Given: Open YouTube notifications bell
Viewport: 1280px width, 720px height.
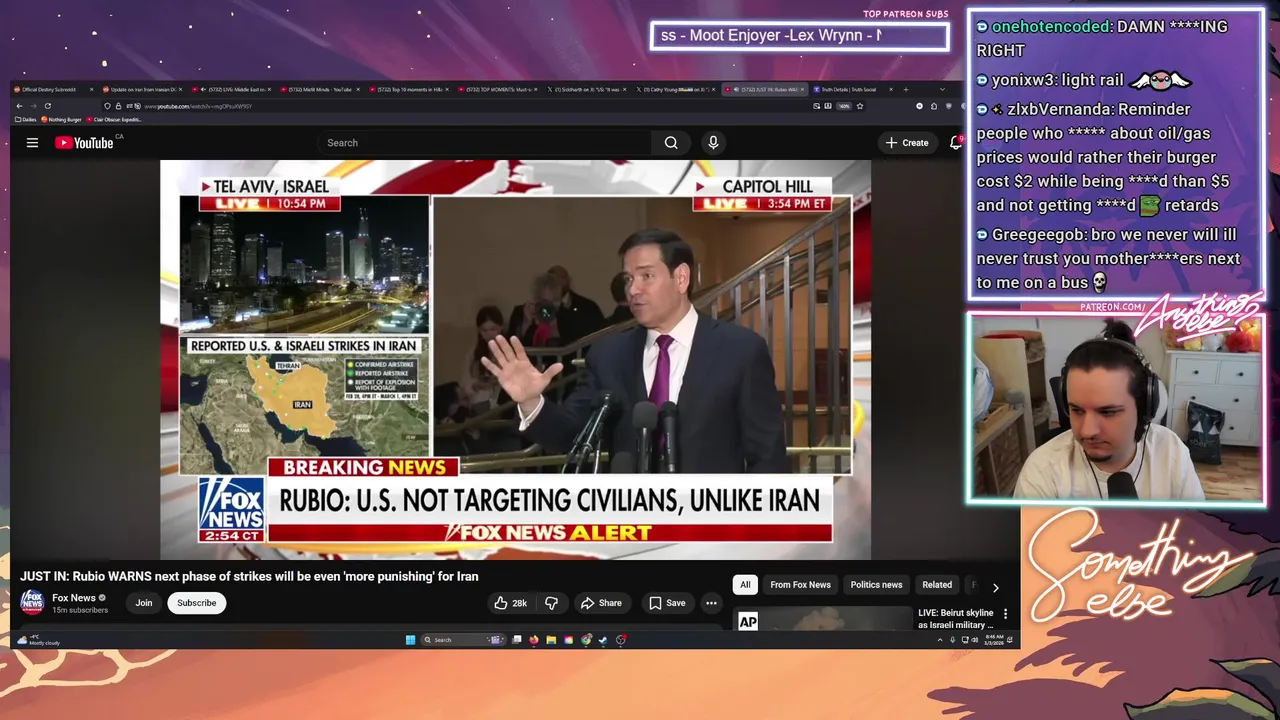Looking at the screenshot, I should tap(956, 143).
